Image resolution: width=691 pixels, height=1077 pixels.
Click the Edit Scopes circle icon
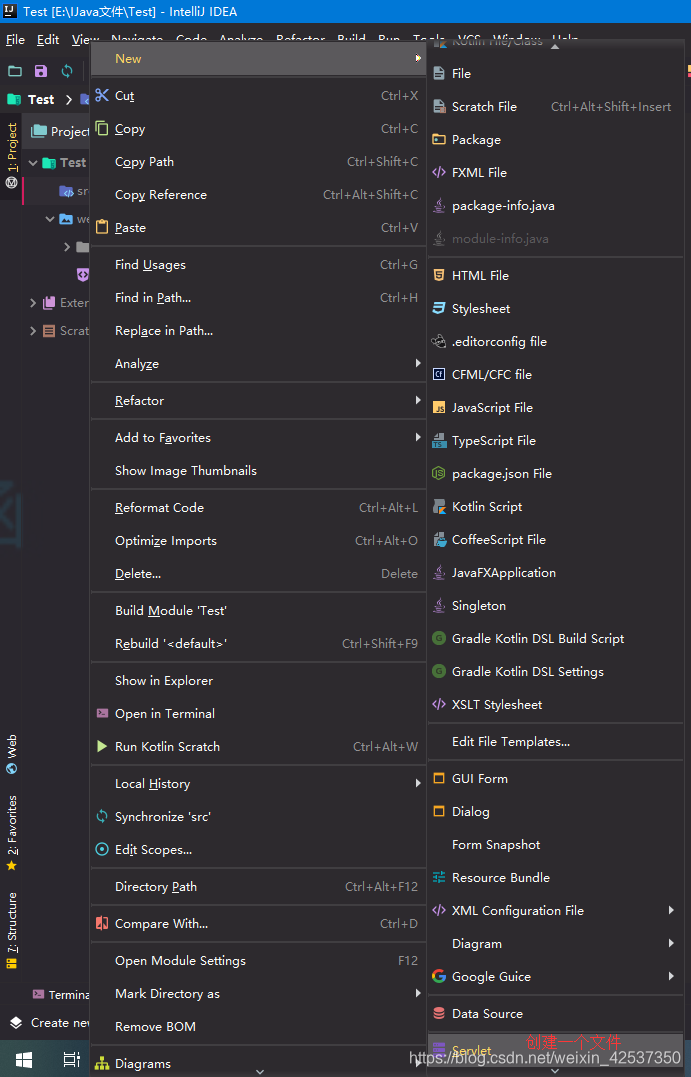pyautogui.click(x=102, y=849)
